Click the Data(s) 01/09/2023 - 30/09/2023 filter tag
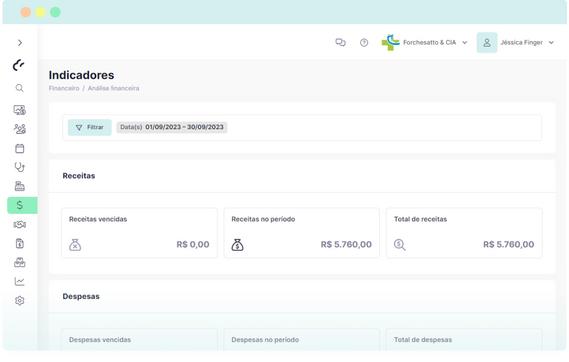Image resolution: width=569 pixels, height=362 pixels. pyautogui.click(x=172, y=127)
